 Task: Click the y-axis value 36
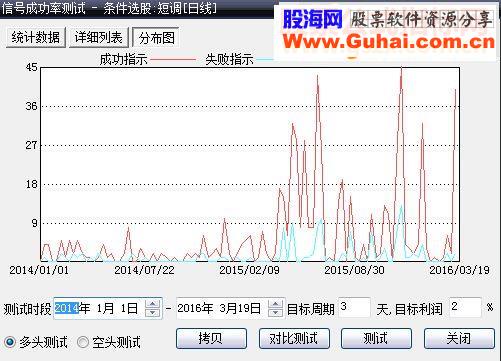[x=32, y=106]
